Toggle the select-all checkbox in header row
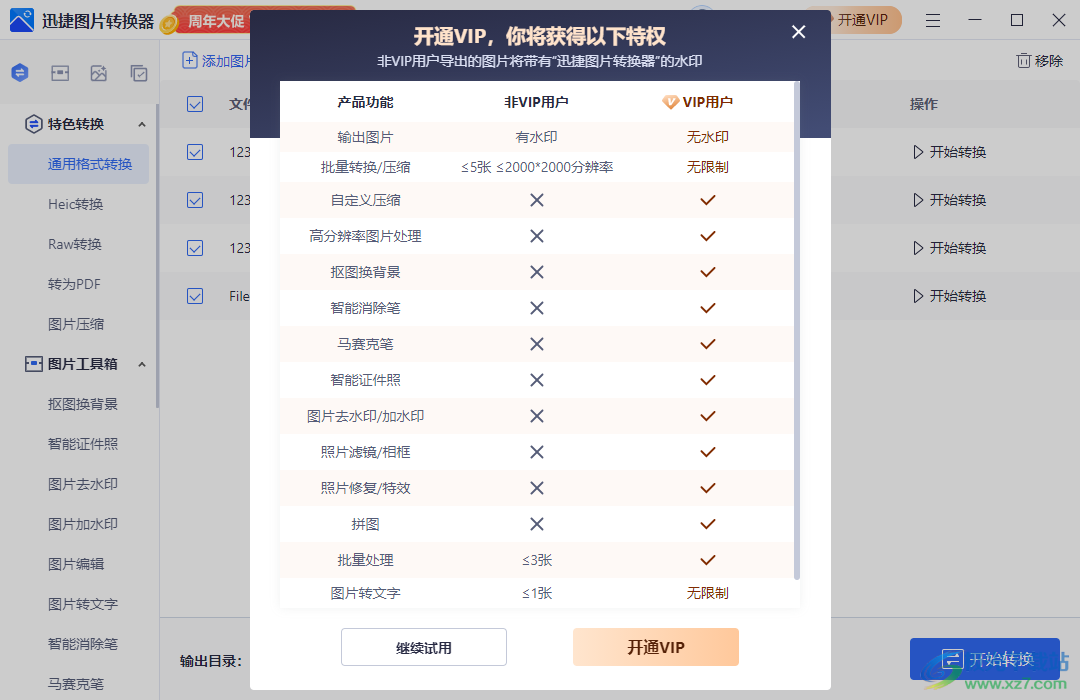Screen dimensions: 1080x700 195,104
